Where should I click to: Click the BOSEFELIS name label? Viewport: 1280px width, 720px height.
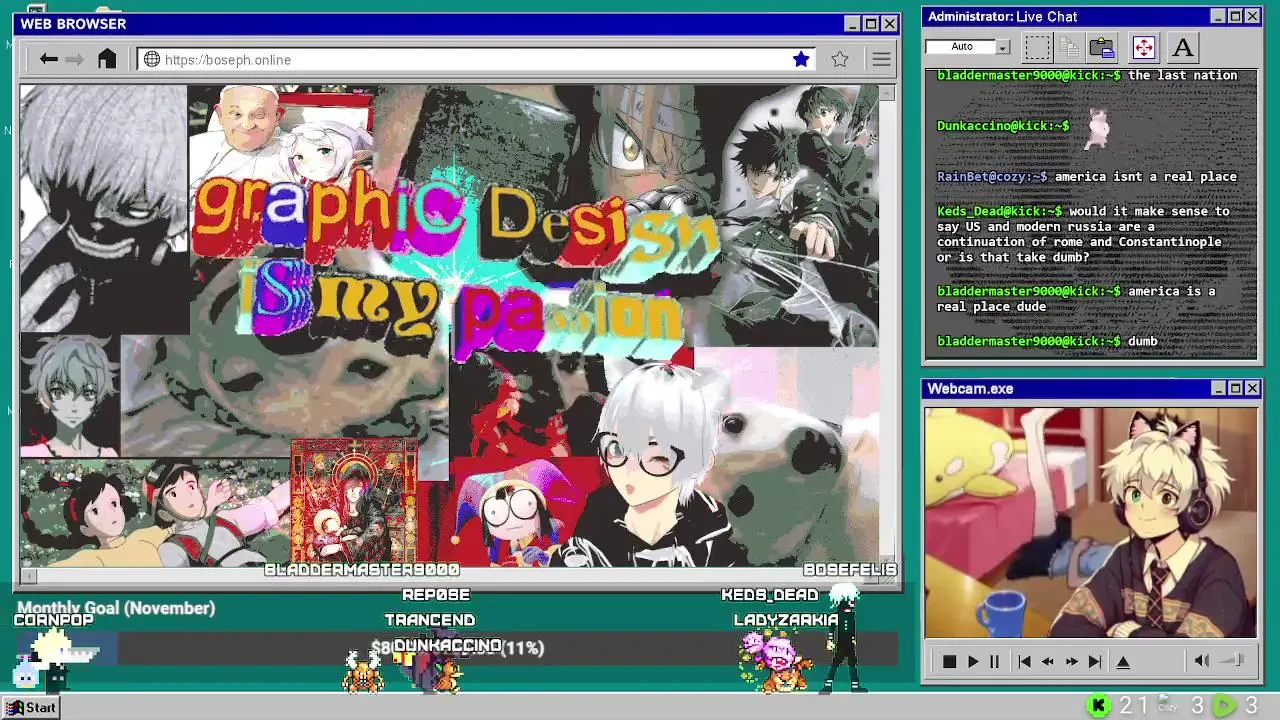(850, 570)
